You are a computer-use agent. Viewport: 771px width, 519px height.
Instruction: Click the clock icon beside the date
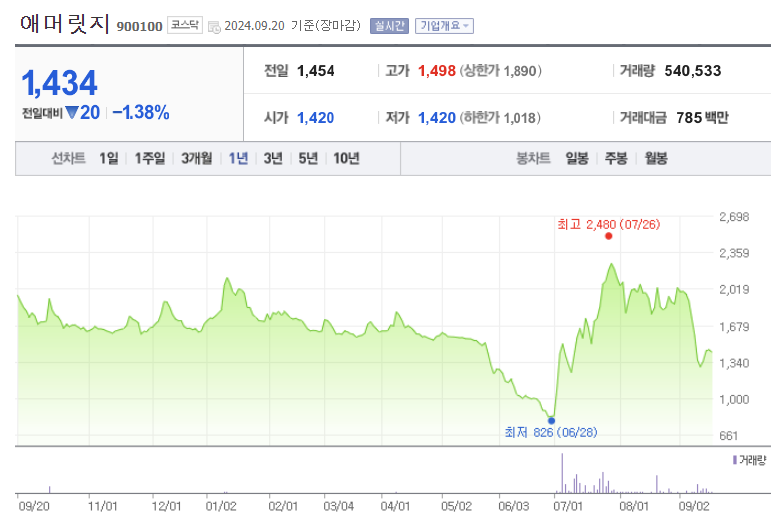pos(214,27)
